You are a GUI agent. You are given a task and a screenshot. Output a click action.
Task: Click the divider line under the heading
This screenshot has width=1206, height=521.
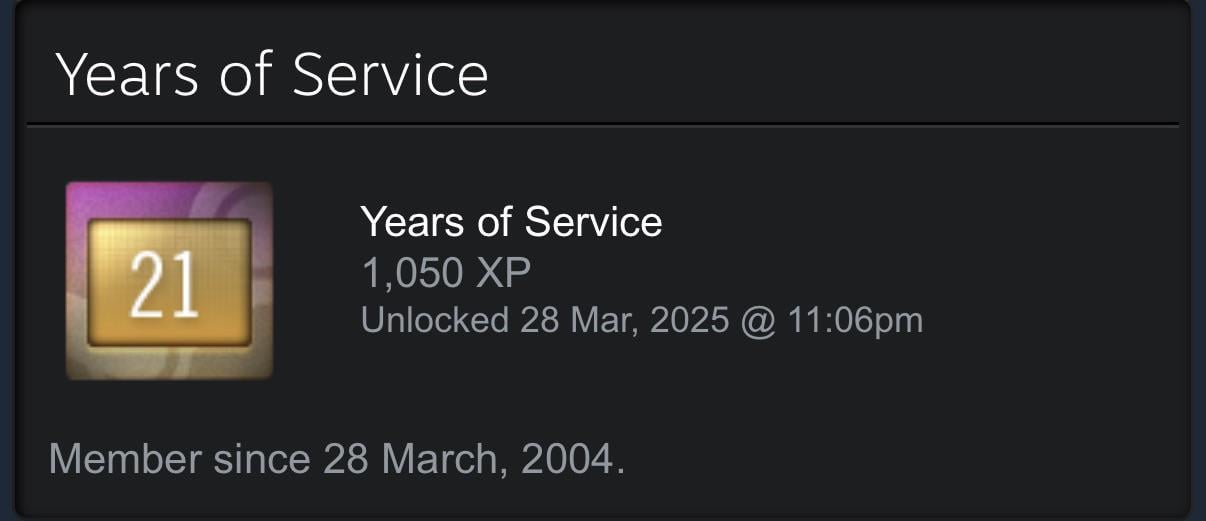coord(602,125)
